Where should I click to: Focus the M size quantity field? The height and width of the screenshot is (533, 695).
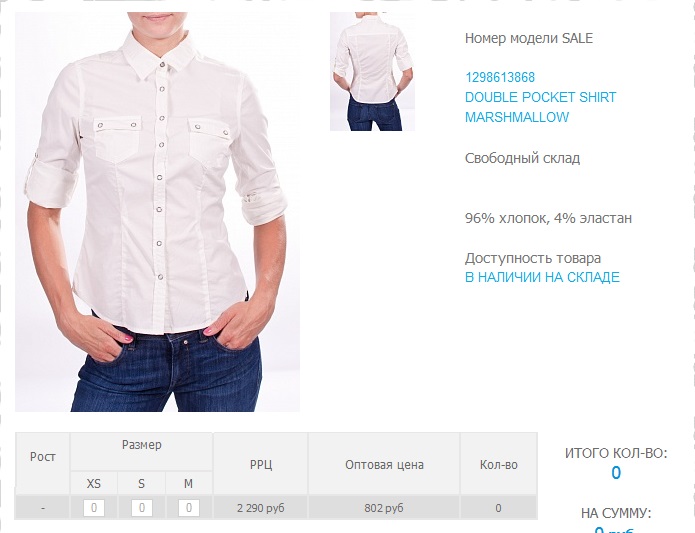pyautogui.click(x=188, y=508)
